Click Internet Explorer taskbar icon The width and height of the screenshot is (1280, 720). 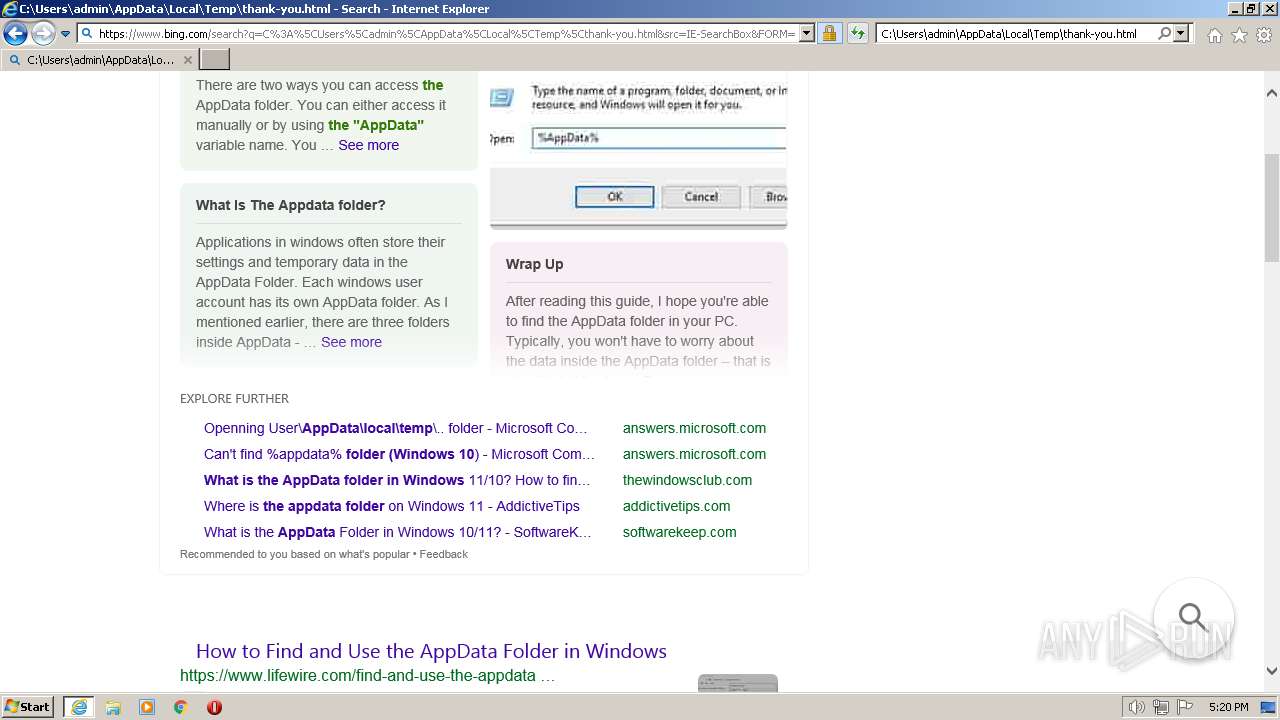[x=79, y=707]
